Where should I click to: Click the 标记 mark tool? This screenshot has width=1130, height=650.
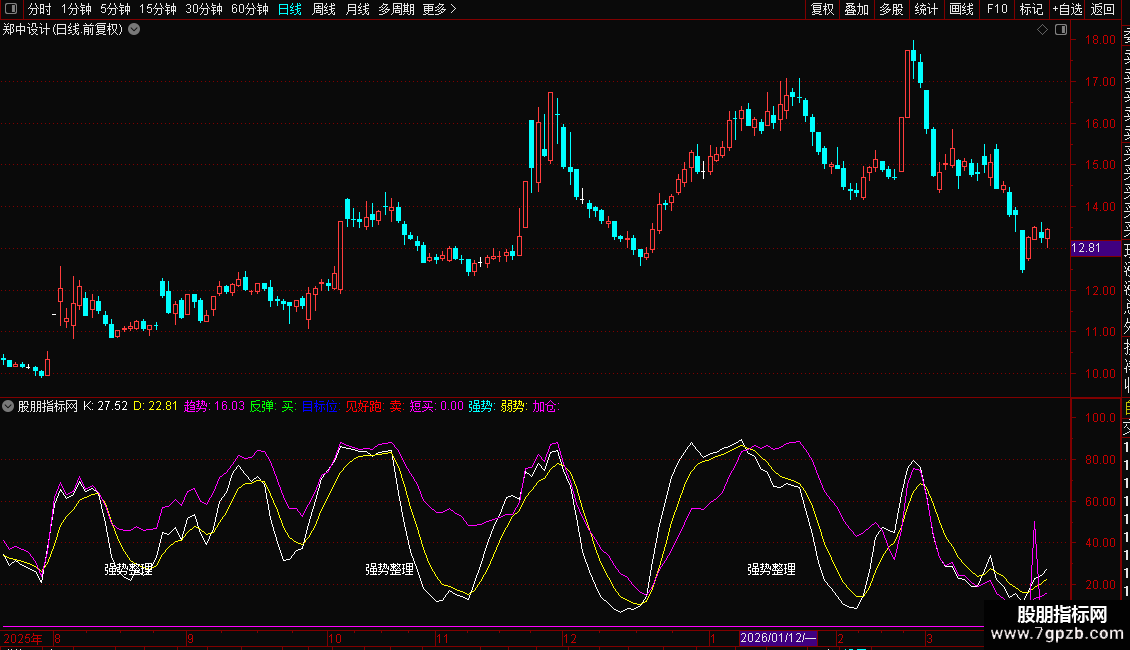(x=1031, y=9)
